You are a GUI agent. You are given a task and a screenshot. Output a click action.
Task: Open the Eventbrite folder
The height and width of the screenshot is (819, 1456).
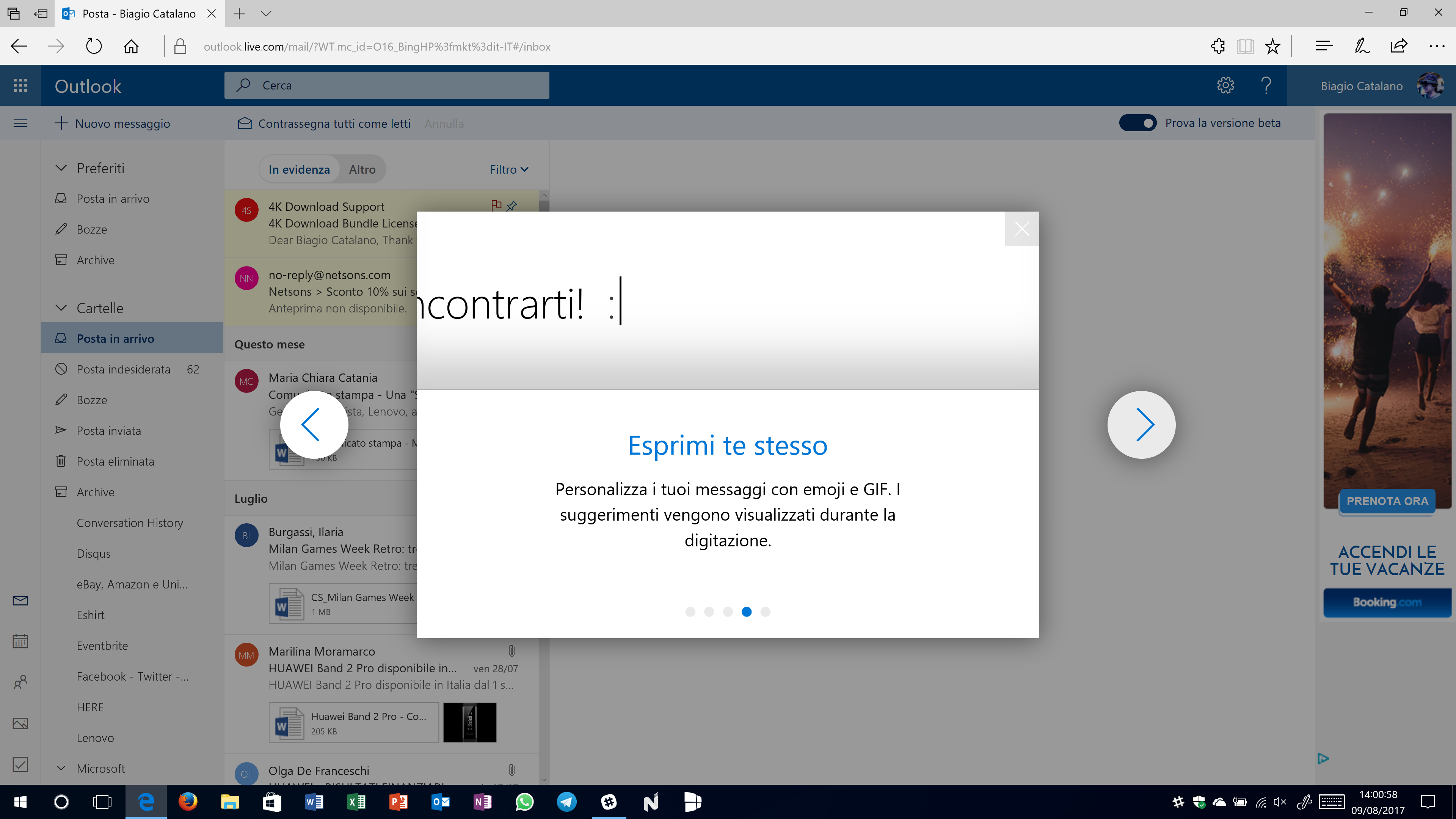(x=132, y=645)
